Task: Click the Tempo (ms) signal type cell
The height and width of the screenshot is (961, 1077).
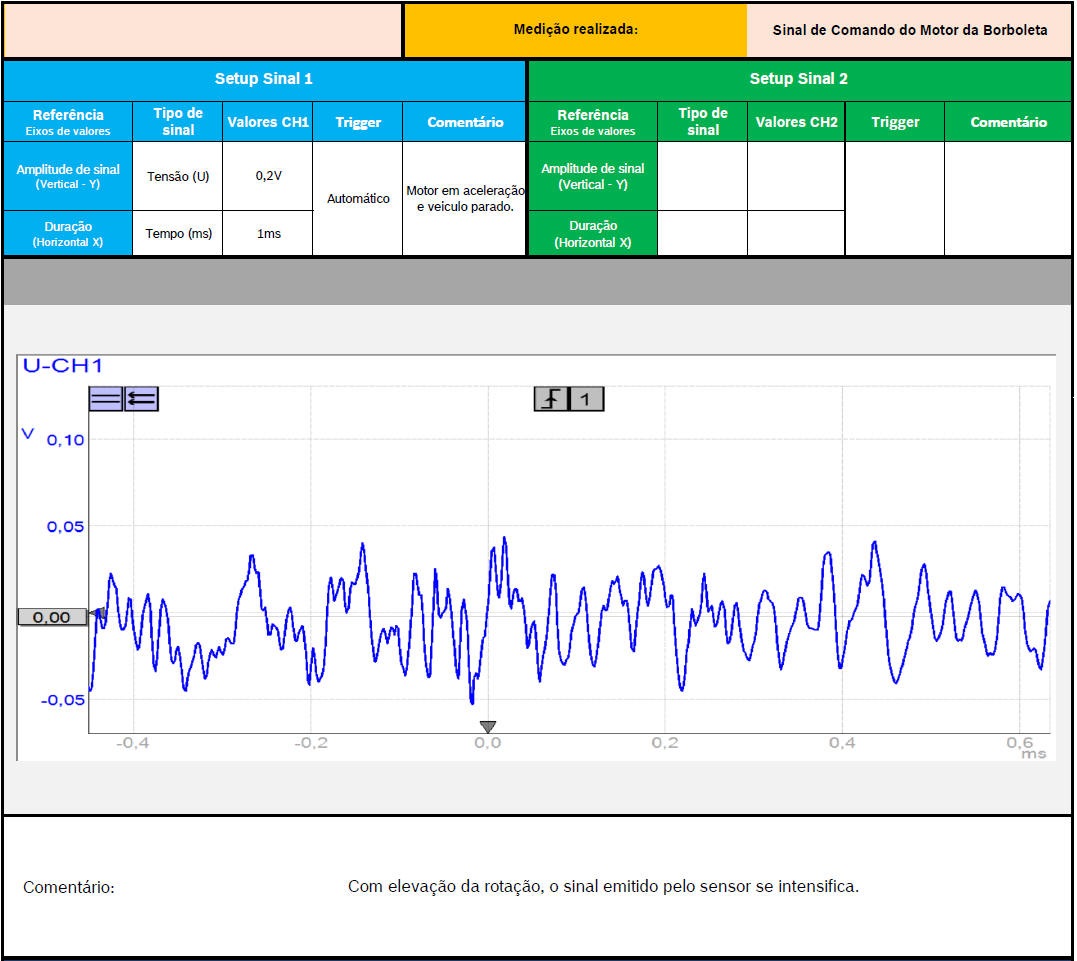Action: pos(178,233)
